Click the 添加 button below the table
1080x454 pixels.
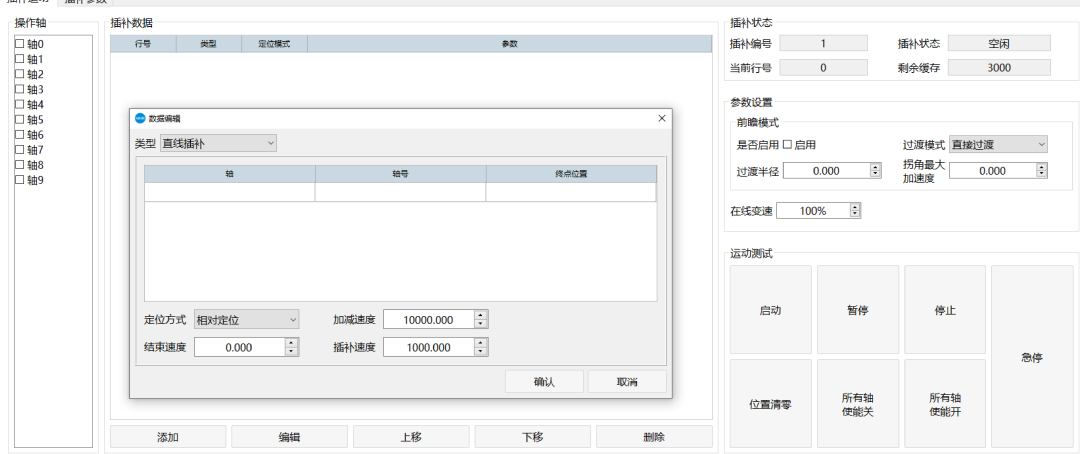[x=168, y=437]
